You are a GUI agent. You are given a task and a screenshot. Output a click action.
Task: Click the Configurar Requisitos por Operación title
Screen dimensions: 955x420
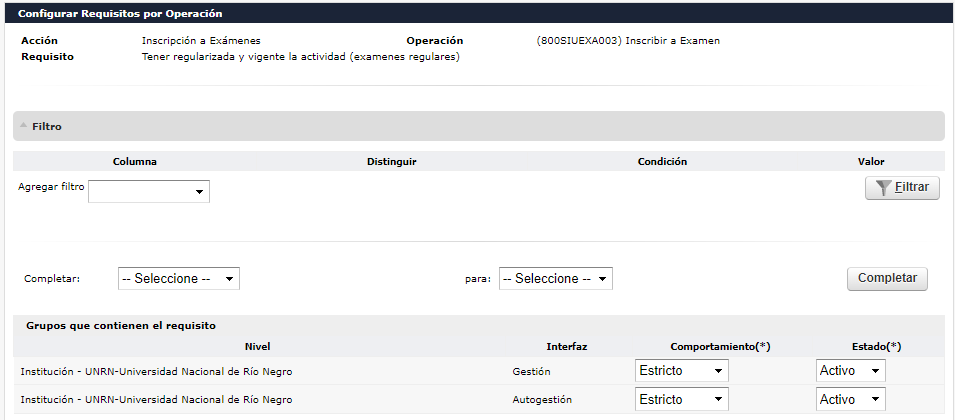tap(121, 14)
